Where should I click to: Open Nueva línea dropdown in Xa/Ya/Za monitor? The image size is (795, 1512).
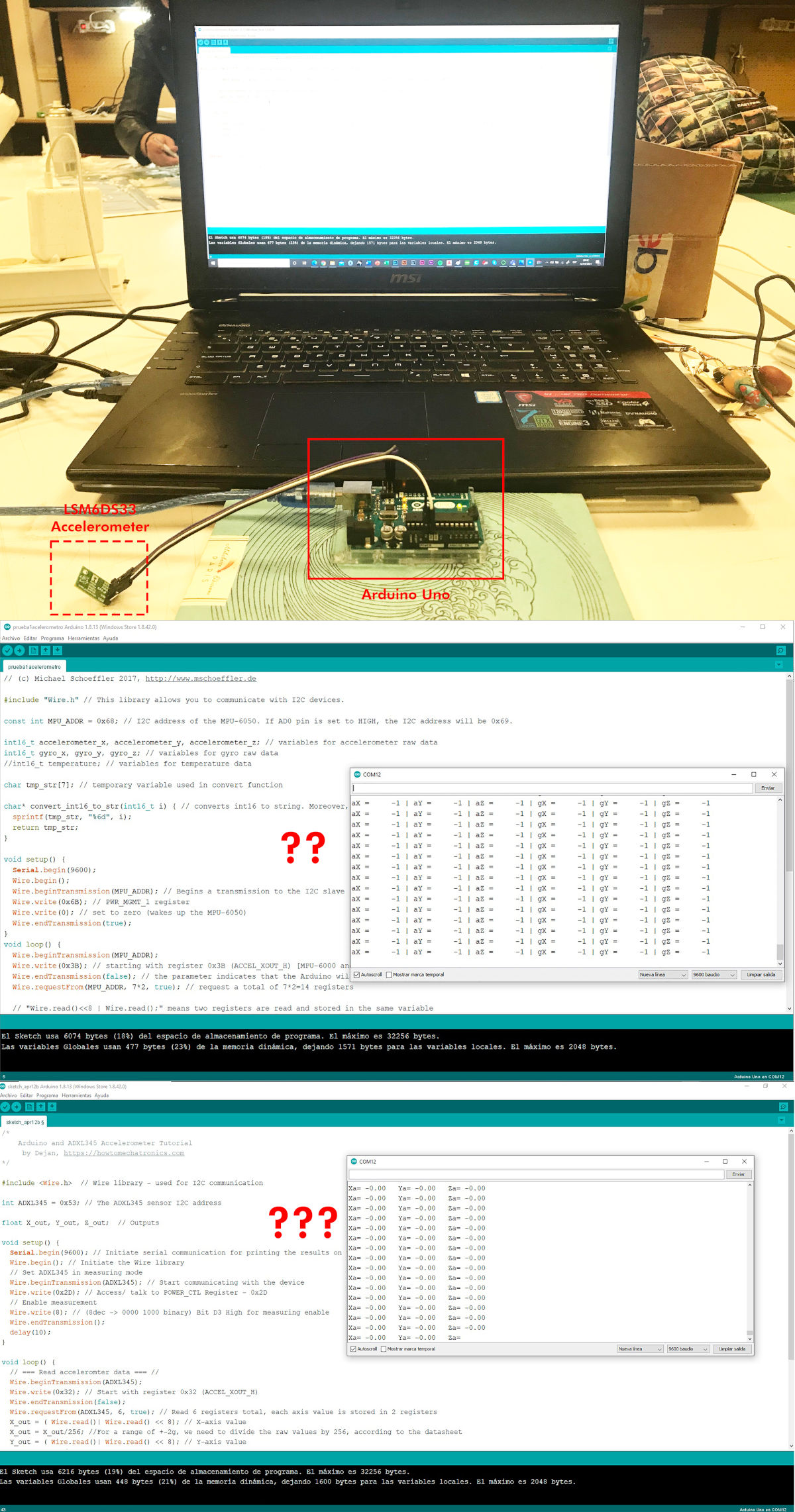point(640,1349)
